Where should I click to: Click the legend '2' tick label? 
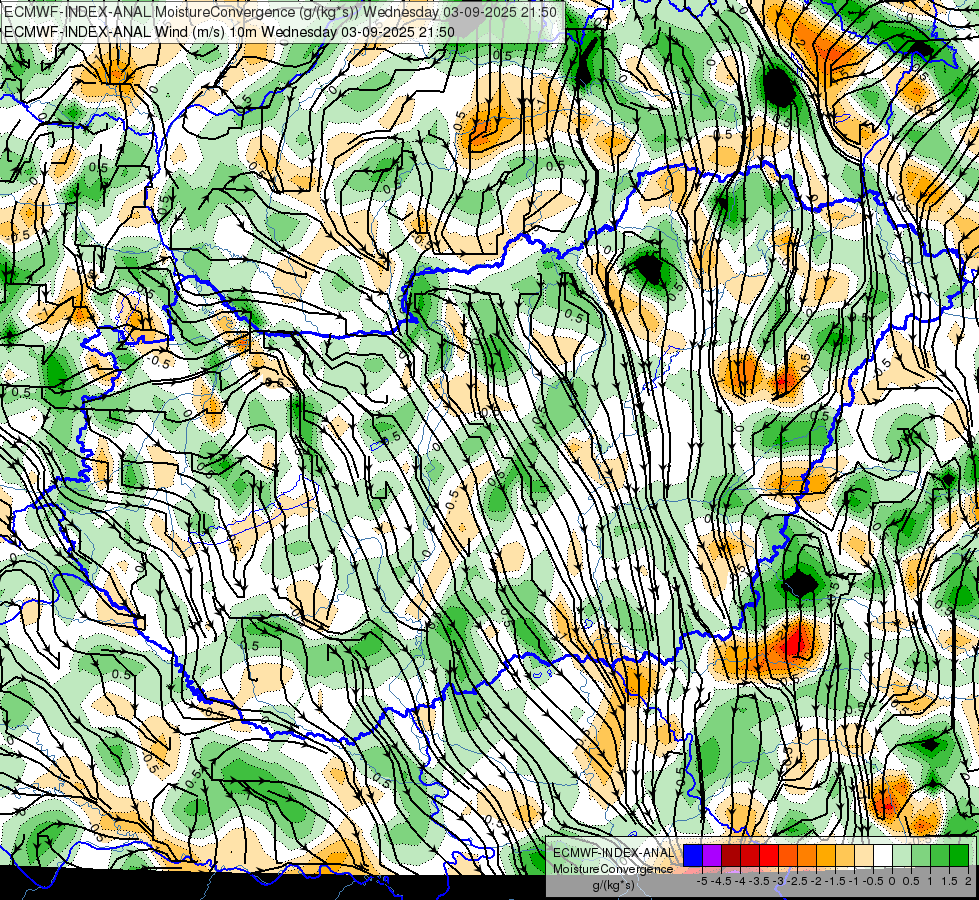tap(968, 881)
